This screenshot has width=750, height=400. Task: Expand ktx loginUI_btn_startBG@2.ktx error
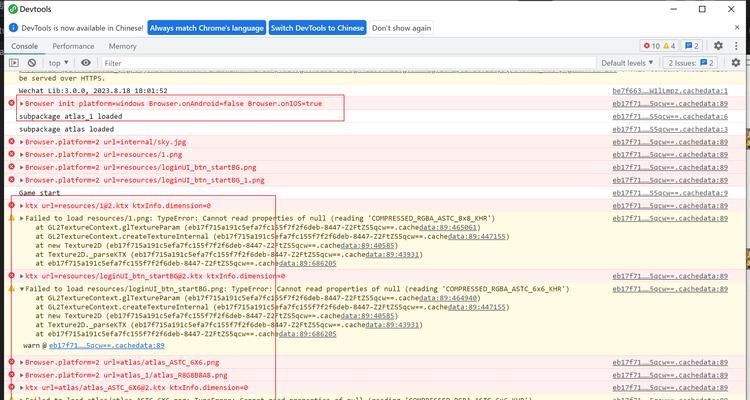coord(22,276)
